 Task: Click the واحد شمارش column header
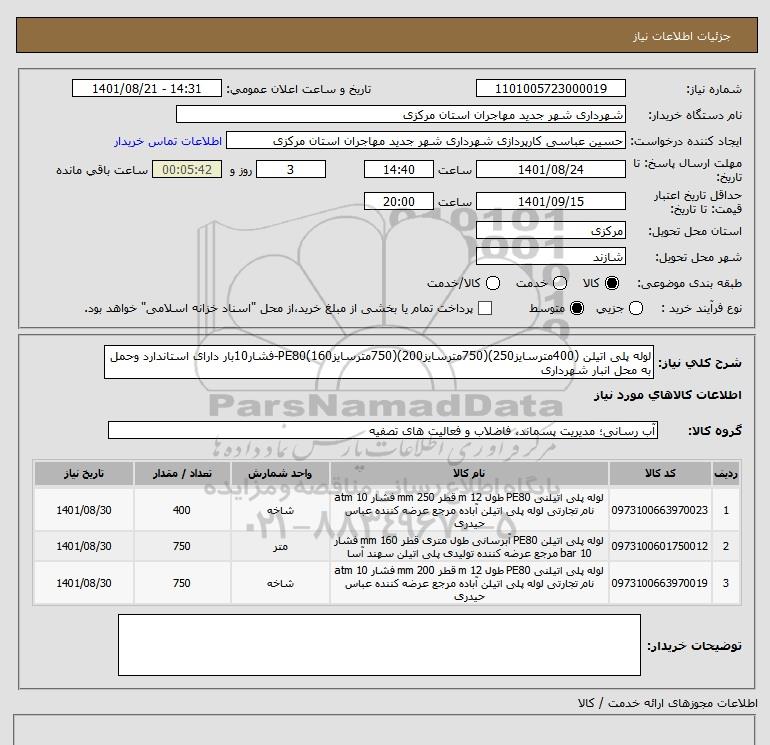[x=280, y=473]
